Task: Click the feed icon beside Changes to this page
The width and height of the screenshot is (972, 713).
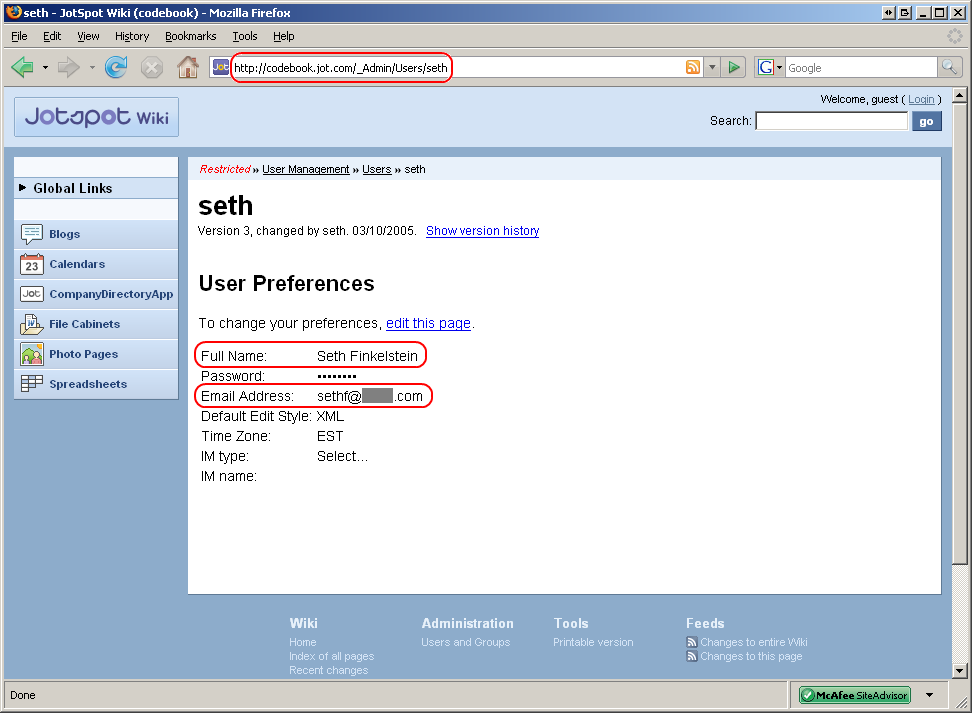Action: coord(692,656)
